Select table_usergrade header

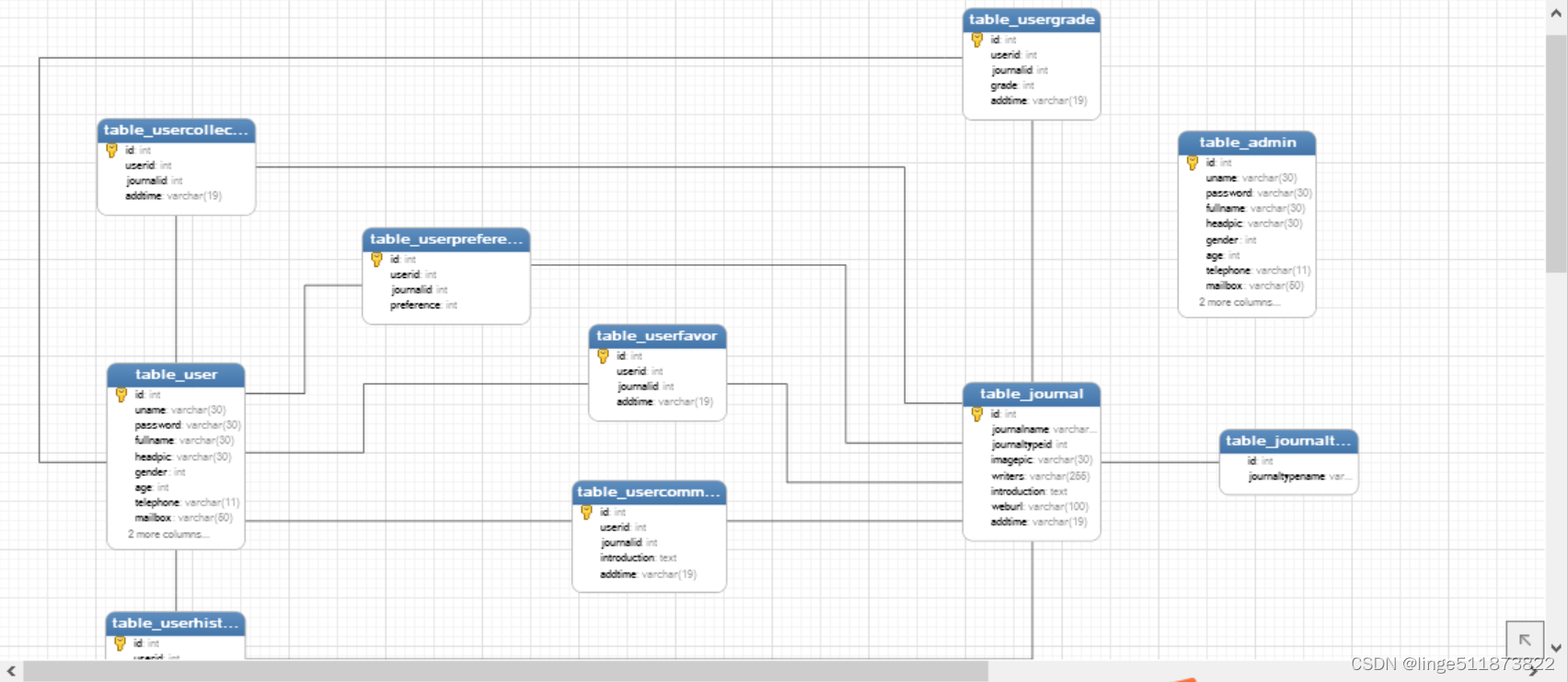point(1032,20)
